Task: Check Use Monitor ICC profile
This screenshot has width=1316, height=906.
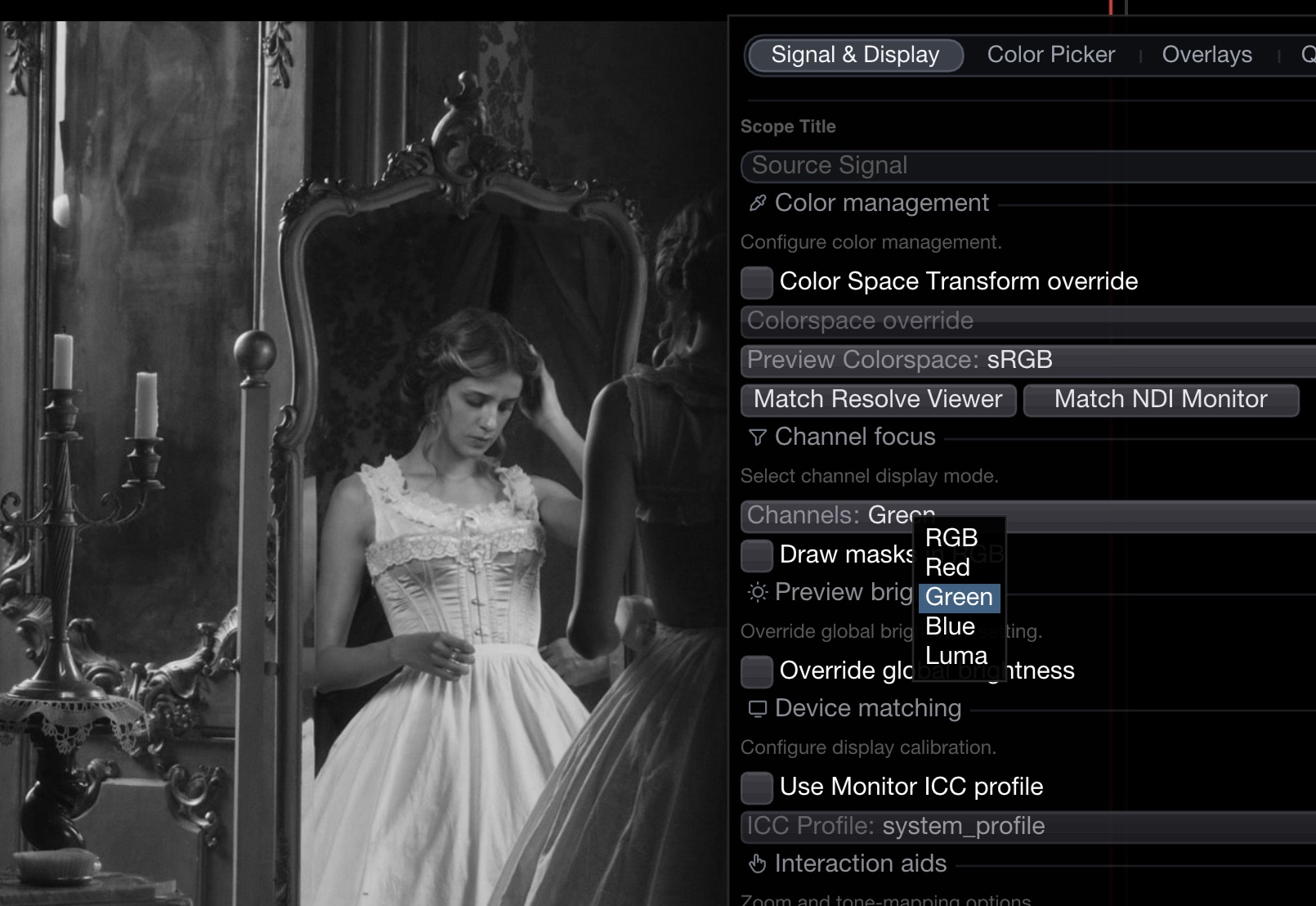Action: tap(757, 787)
